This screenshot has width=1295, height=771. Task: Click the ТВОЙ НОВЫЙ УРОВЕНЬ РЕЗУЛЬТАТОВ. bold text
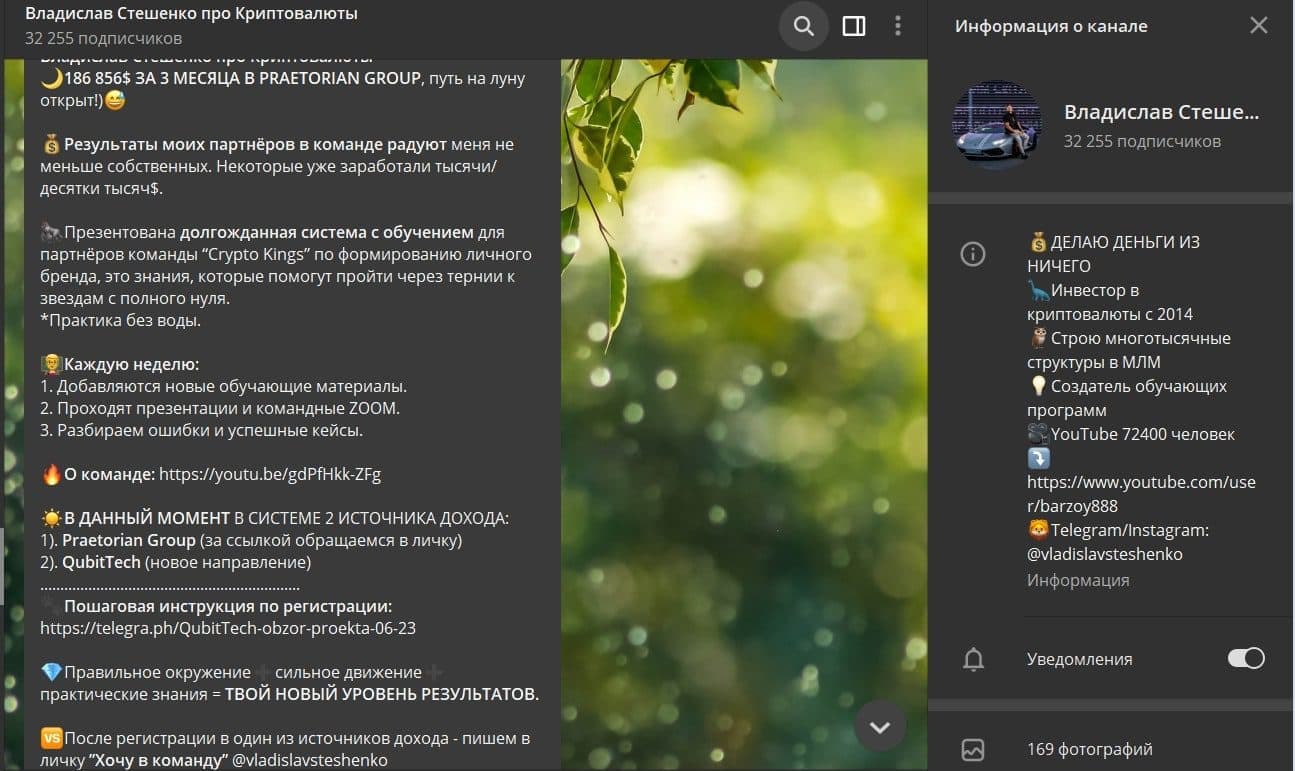(x=382, y=694)
